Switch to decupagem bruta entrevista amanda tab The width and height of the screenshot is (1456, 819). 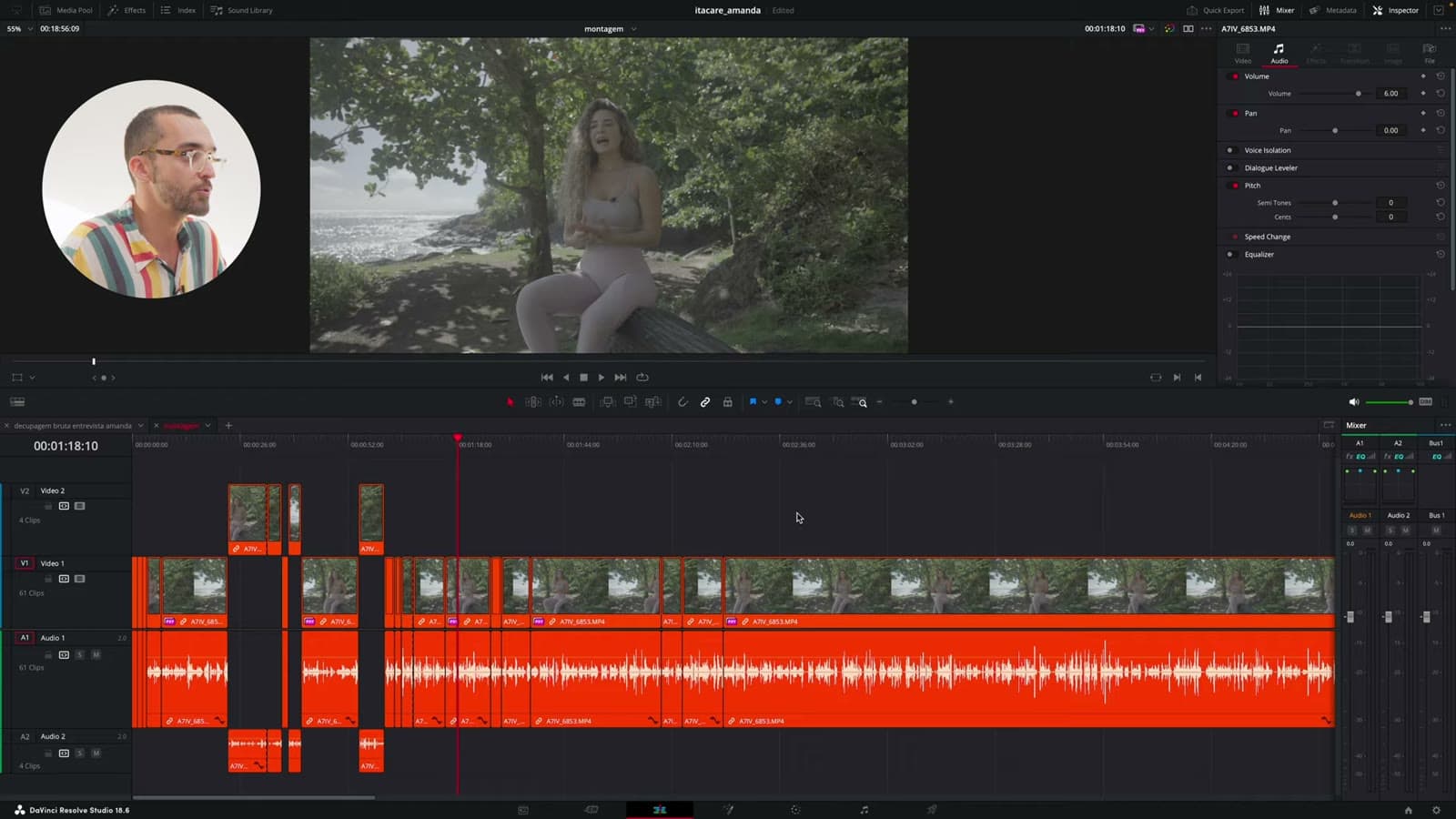(x=73, y=426)
